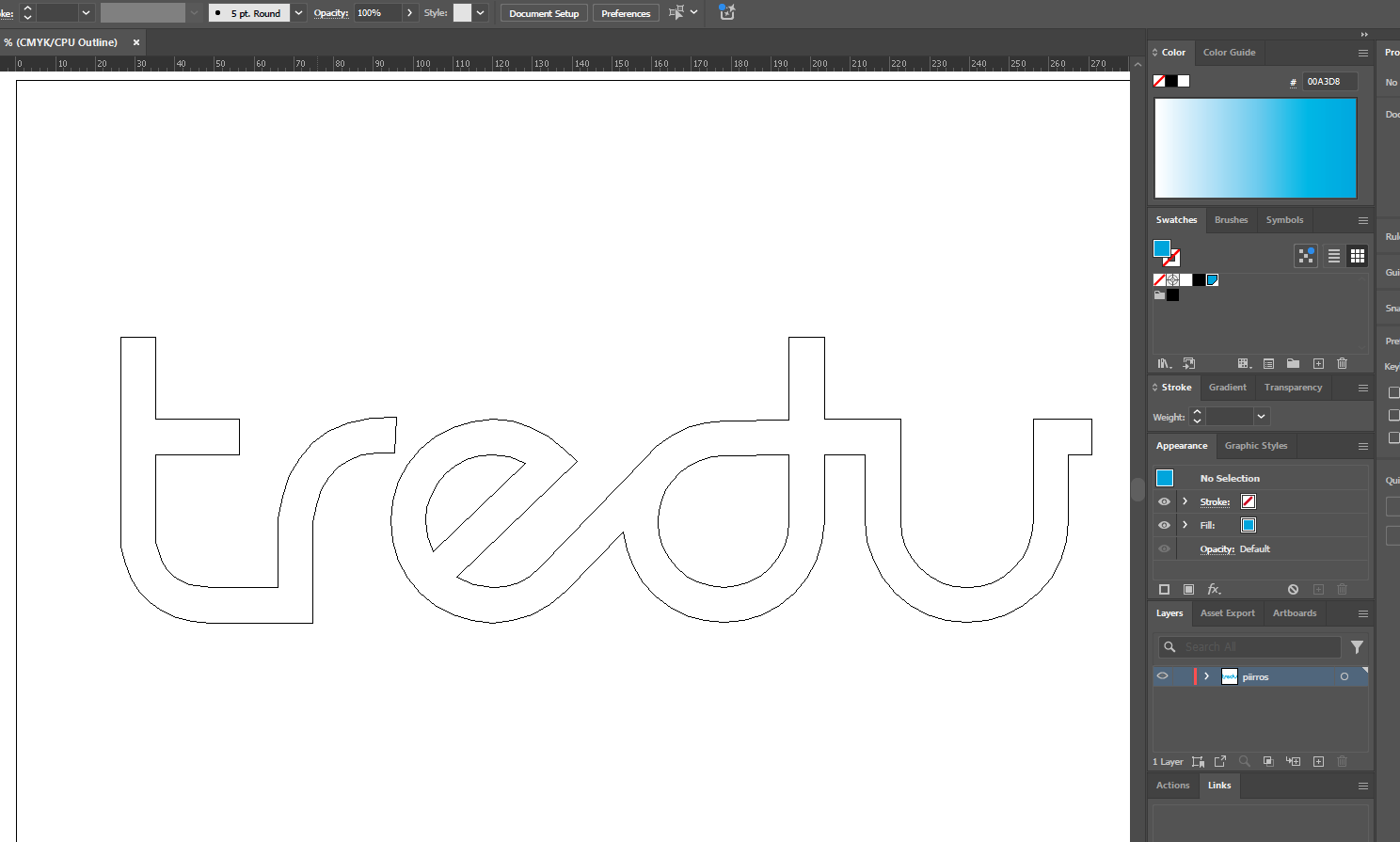The width and height of the screenshot is (1400, 842).
Task: Expand the piirros layer contents
Action: click(x=1206, y=676)
